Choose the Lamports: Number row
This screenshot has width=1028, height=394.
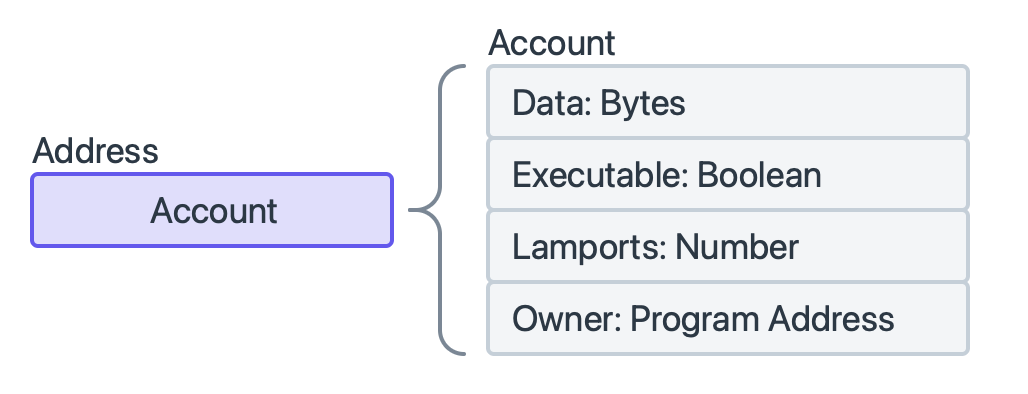click(728, 246)
